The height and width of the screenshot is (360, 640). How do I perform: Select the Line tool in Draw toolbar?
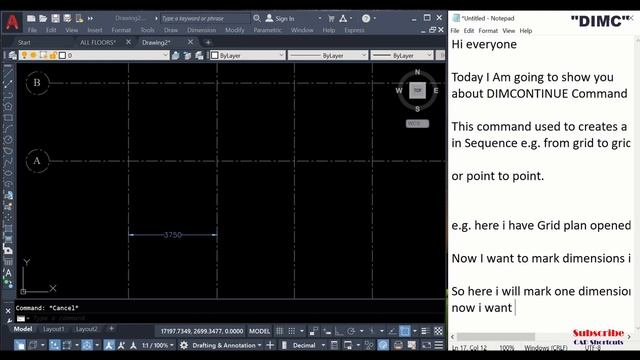click(x=8, y=72)
